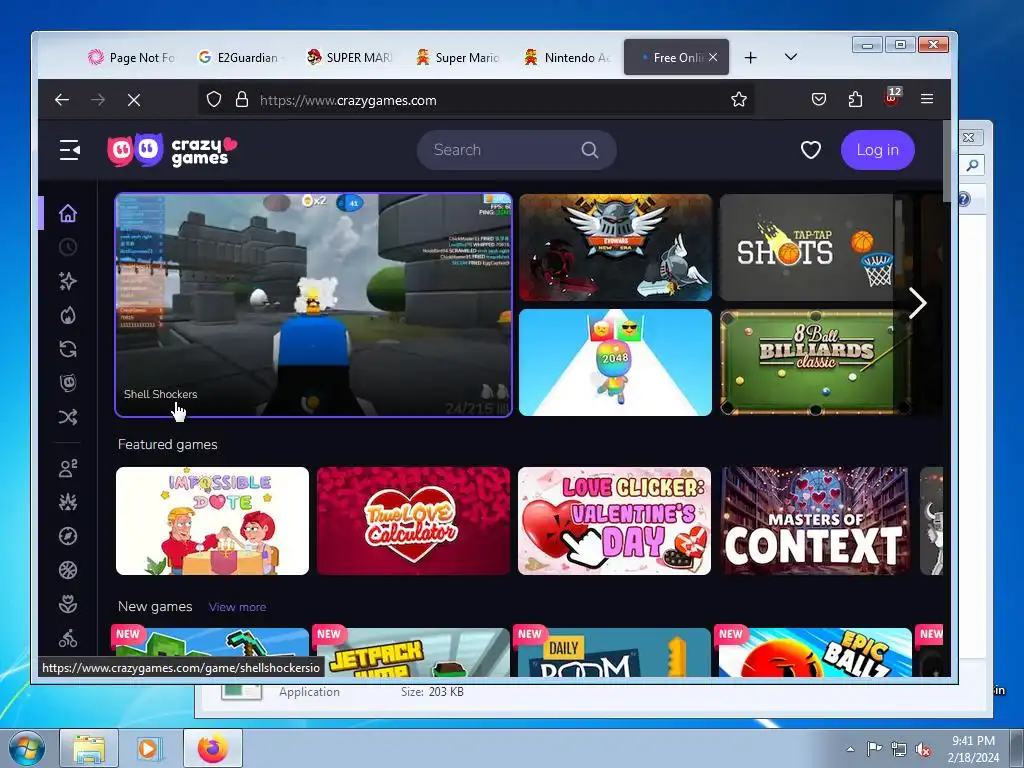Click the search magnifier icon
Screen dimensions: 1024x768
(x=590, y=150)
